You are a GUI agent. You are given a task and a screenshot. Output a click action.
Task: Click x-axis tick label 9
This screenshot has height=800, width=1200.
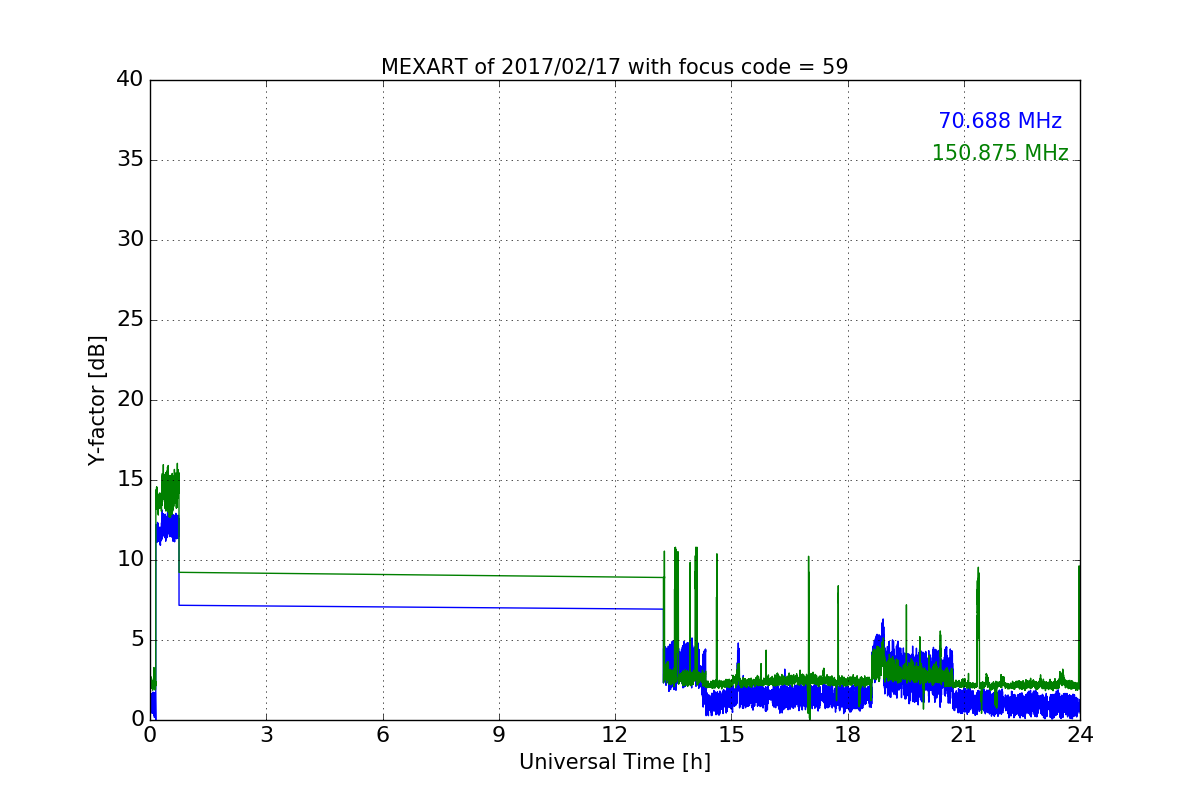[499, 734]
